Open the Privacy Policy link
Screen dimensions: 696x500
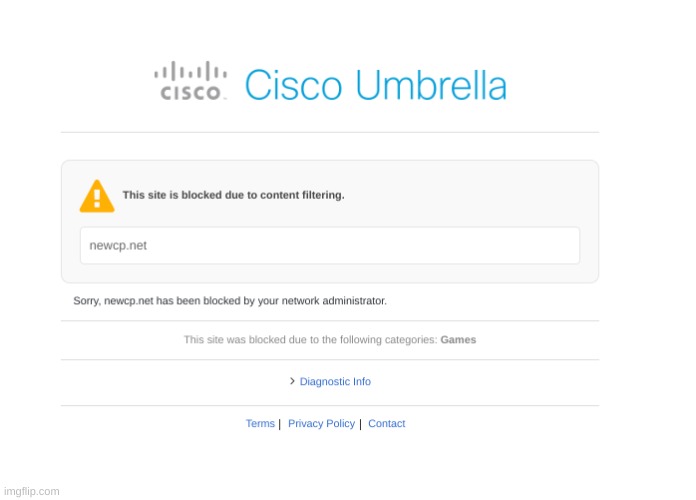click(x=321, y=424)
